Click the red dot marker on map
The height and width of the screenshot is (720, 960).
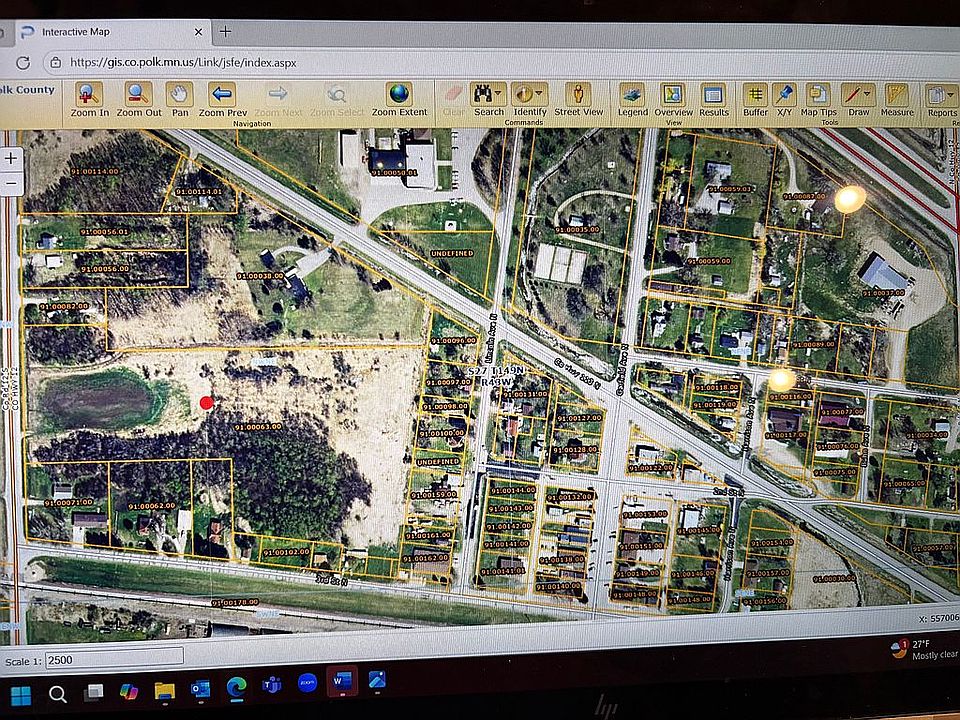click(207, 402)
